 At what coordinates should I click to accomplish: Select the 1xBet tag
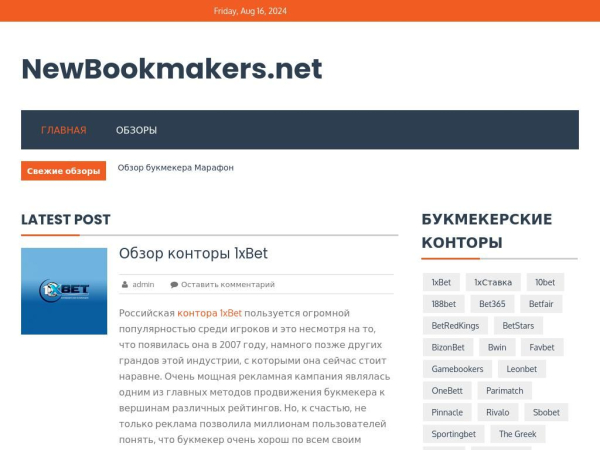pyautogui.click(x=441, y=282)
